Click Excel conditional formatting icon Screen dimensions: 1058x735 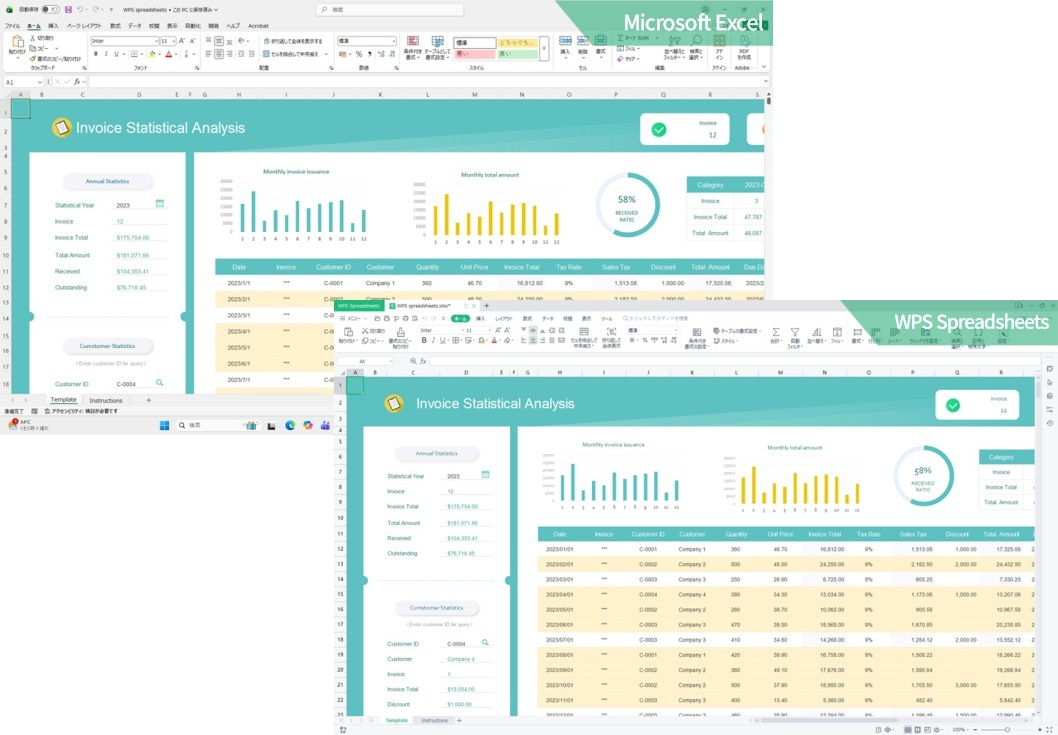click(413, 41)
